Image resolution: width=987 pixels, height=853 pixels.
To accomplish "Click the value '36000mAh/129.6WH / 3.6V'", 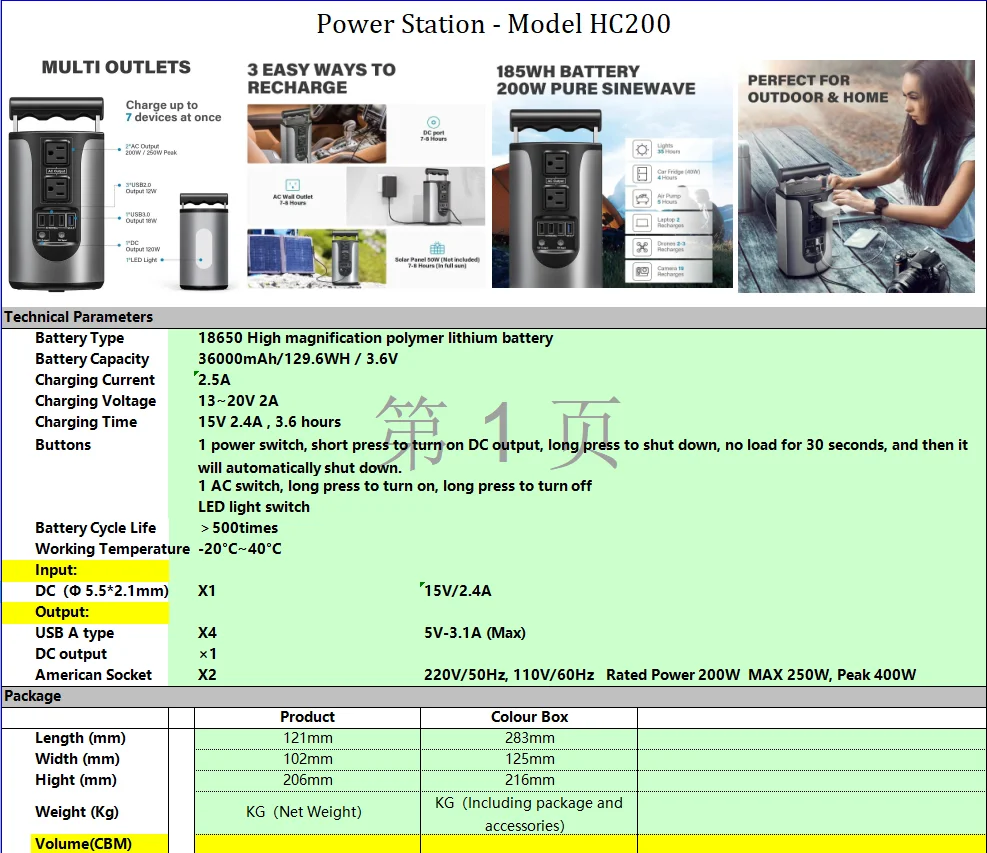I will [298, 359].
